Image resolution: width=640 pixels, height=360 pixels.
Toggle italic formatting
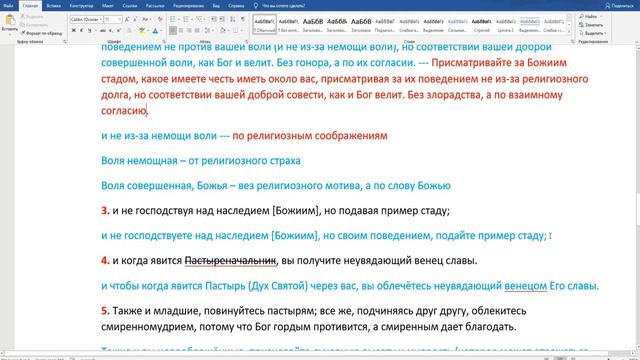[x=81, y=31]
